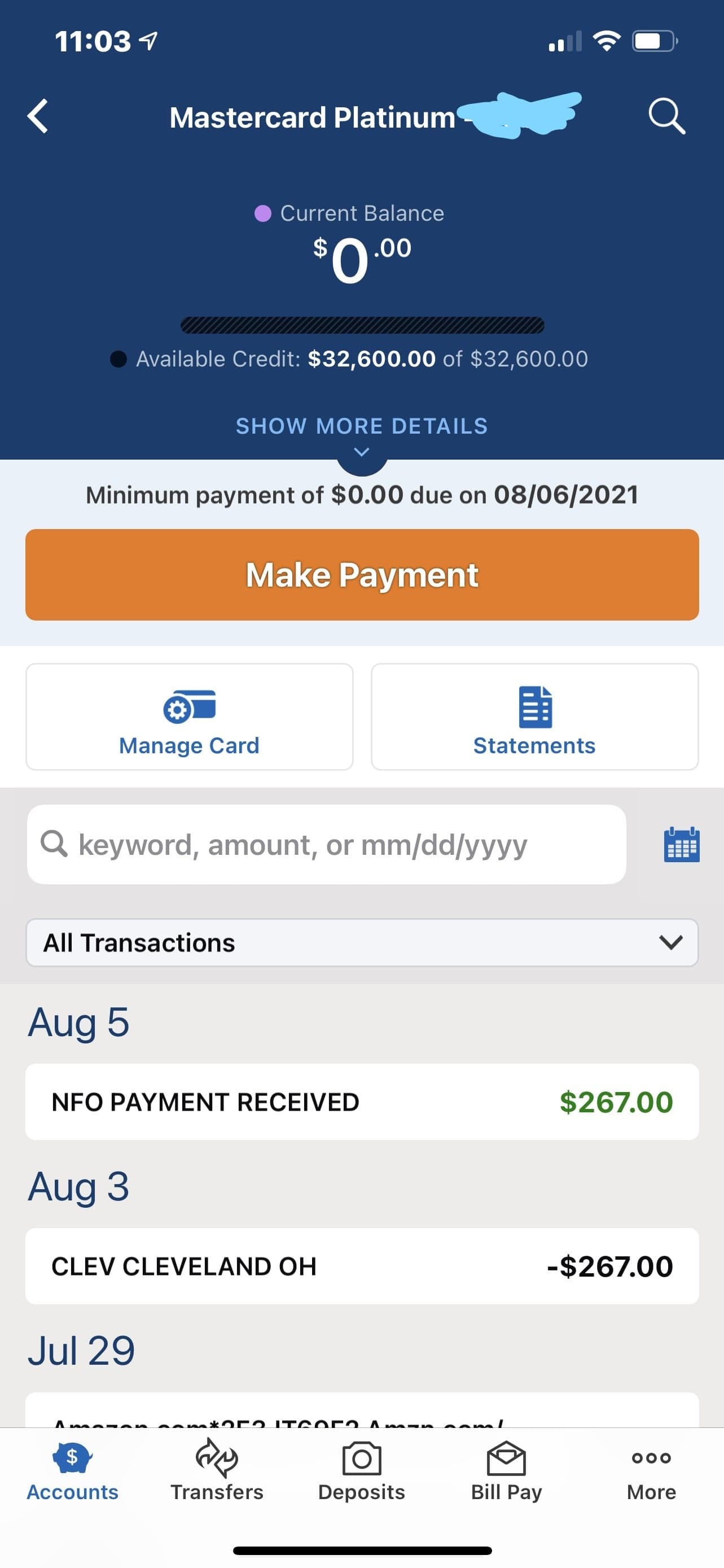724x1568 pixels.
Task: Switch to the Transfers tab
Action: pyautogui.click(x=217, y=1458)
